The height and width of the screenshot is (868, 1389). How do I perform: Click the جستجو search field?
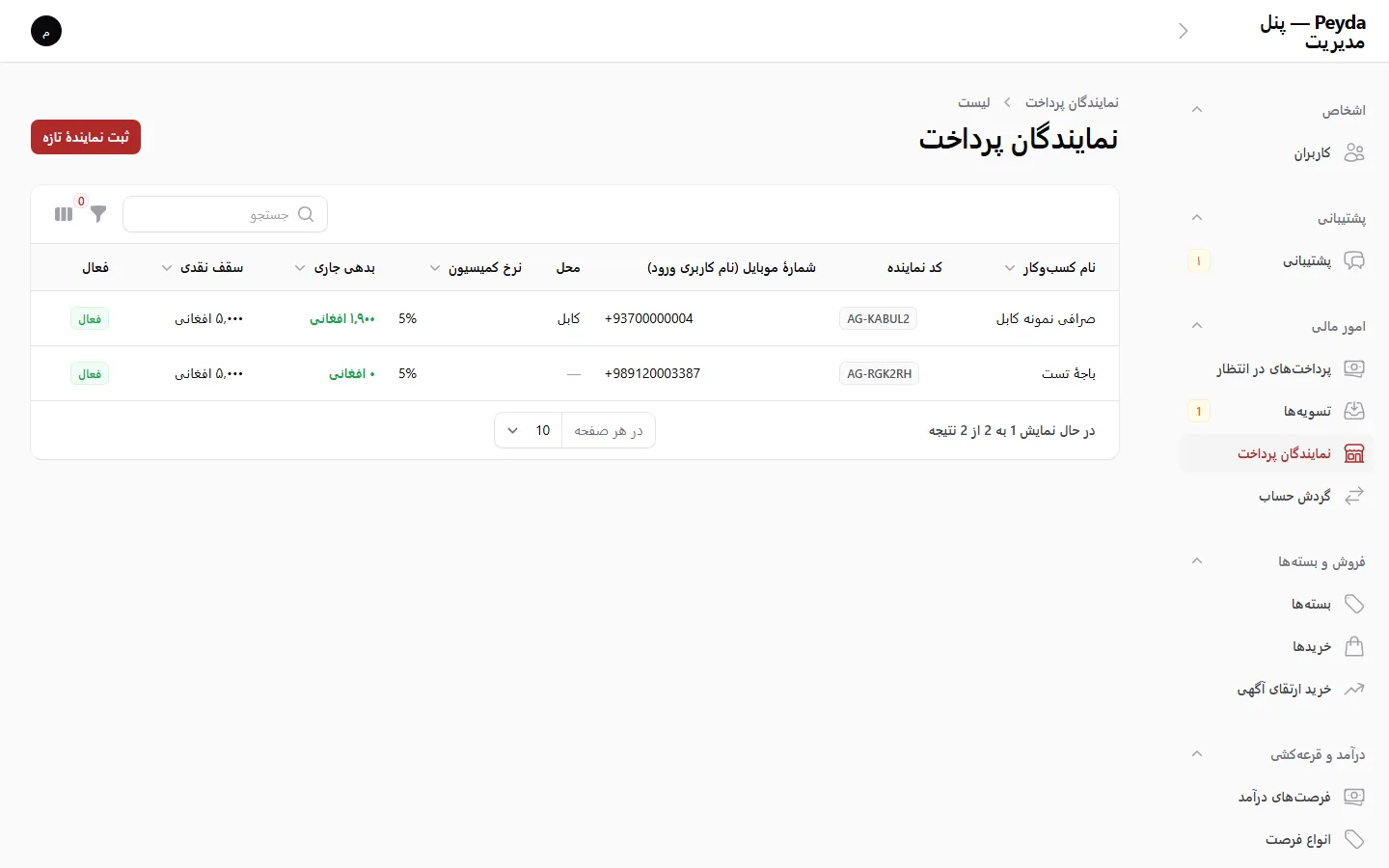point(226,214)
